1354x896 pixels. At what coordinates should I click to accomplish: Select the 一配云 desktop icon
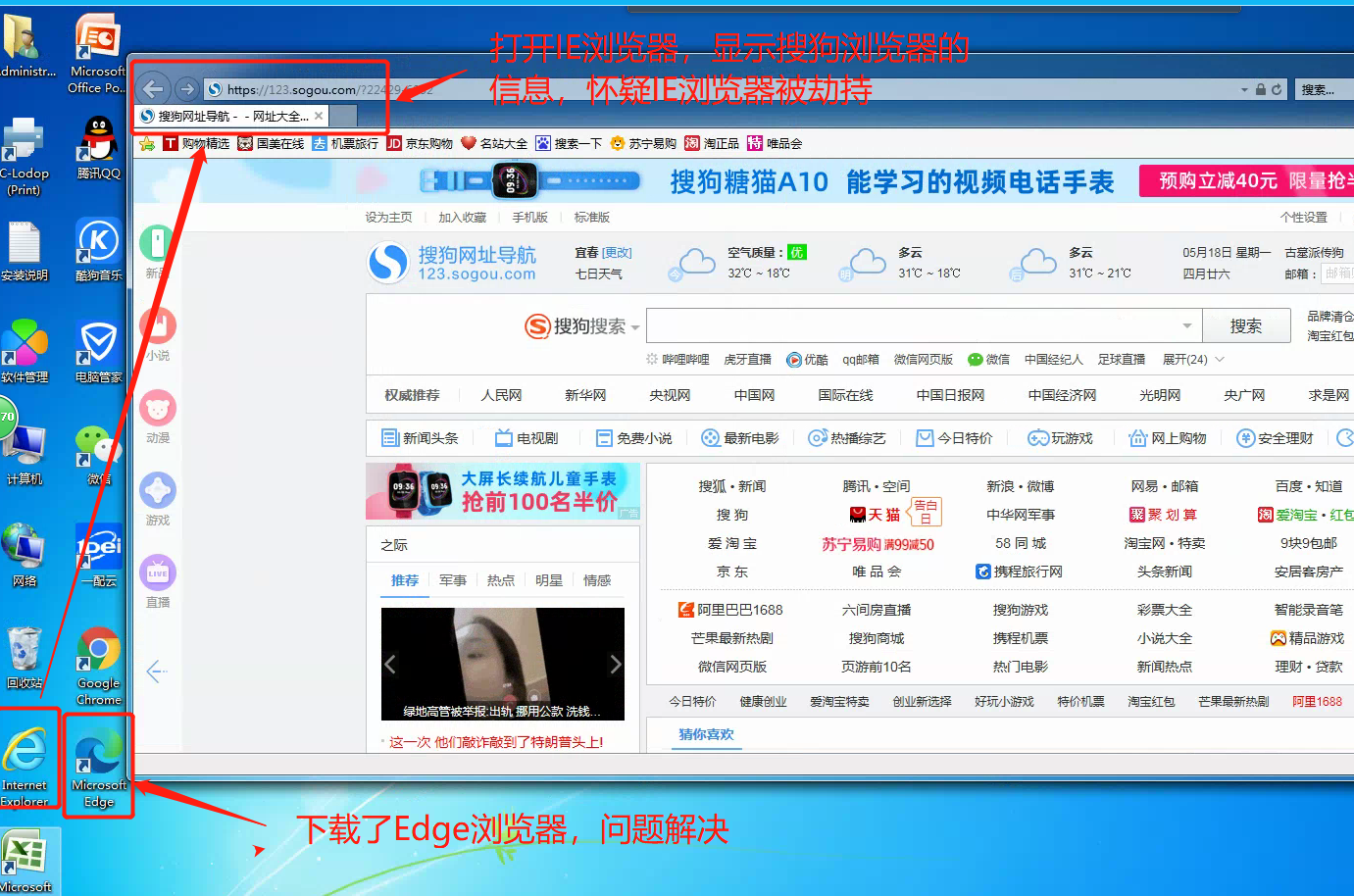pos(99,557)
